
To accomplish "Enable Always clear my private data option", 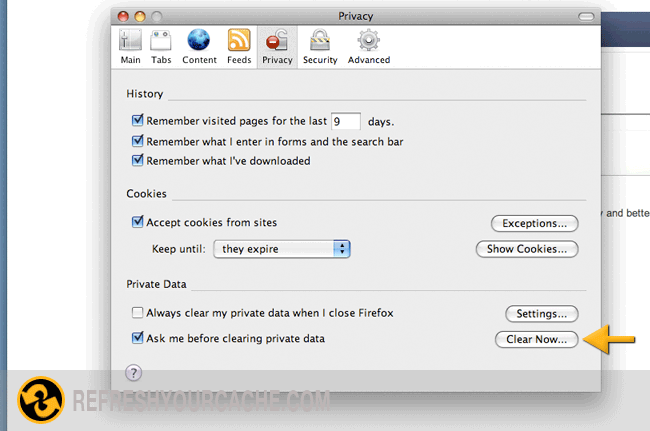I will [x=137, y=312].
